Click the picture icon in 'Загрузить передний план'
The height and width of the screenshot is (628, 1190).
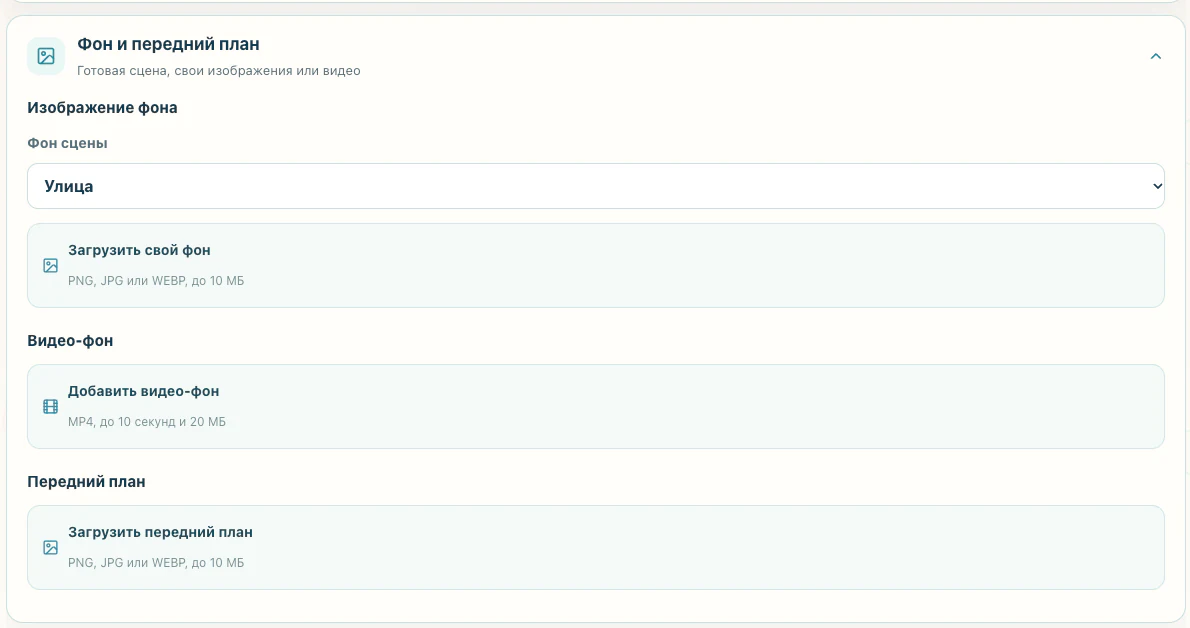tap(51, 548)
